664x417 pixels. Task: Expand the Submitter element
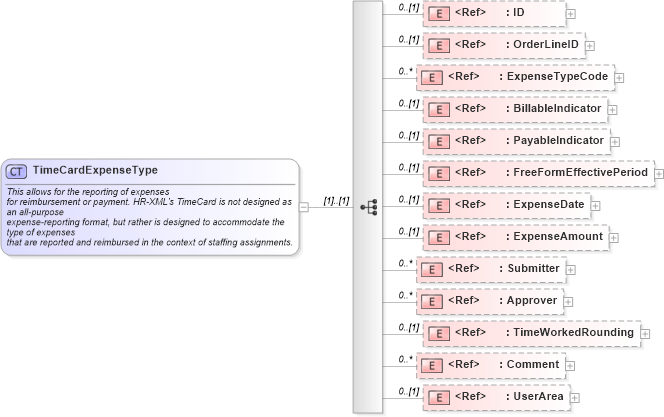[571, 270]
